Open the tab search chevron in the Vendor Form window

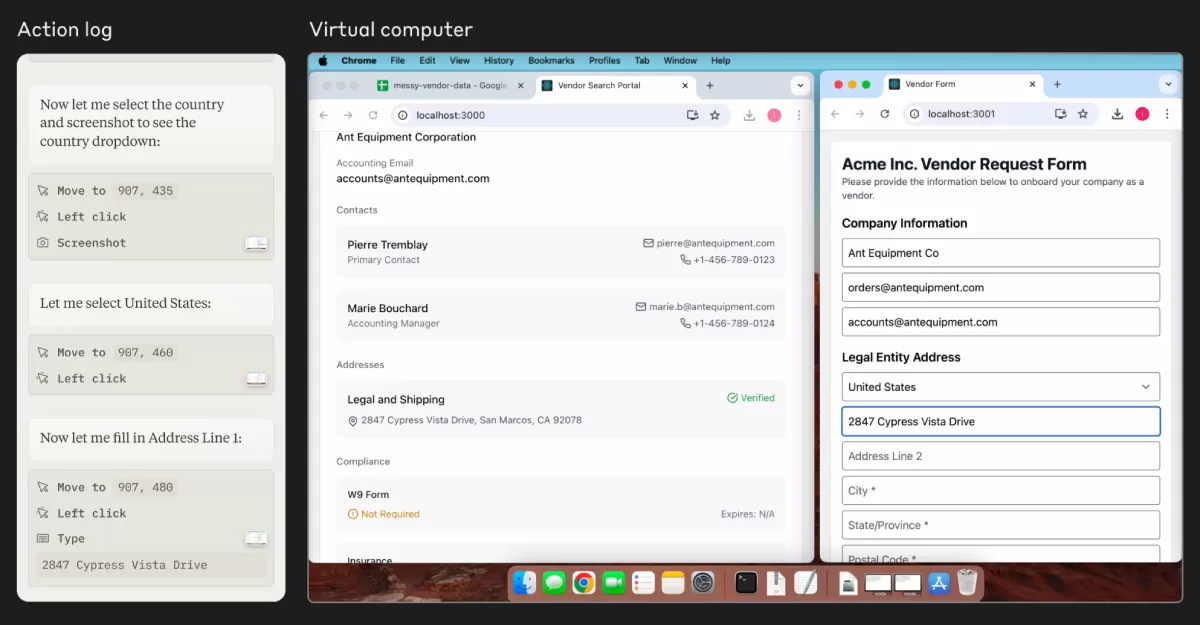1168,84
